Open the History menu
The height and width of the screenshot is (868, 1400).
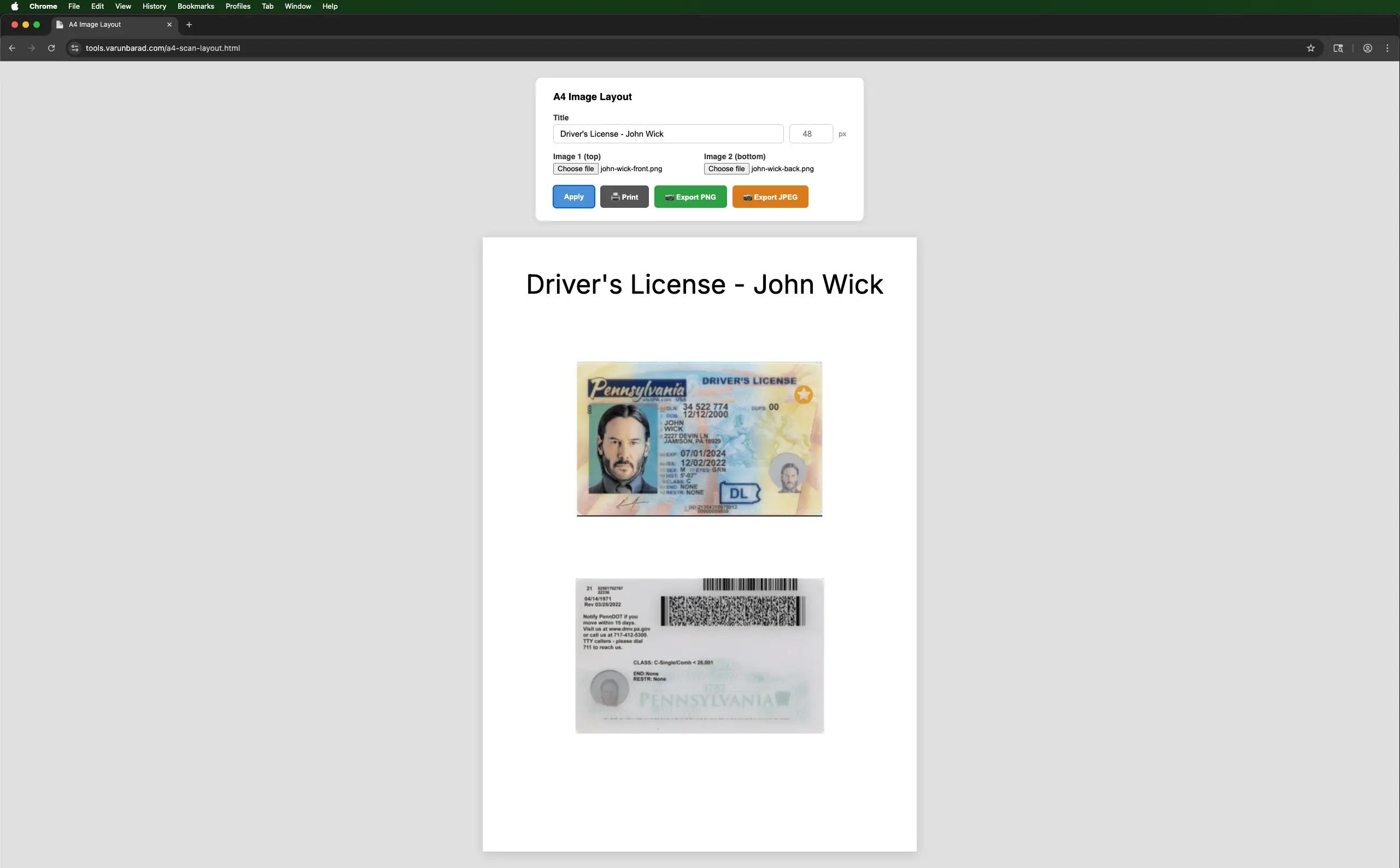coord(153,7)
